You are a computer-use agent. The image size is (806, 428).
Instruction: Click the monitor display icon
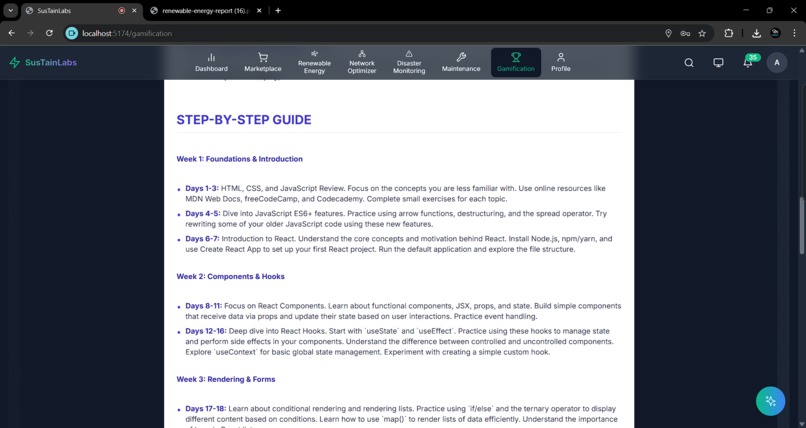pyautogui.click(x=718, y=63)
